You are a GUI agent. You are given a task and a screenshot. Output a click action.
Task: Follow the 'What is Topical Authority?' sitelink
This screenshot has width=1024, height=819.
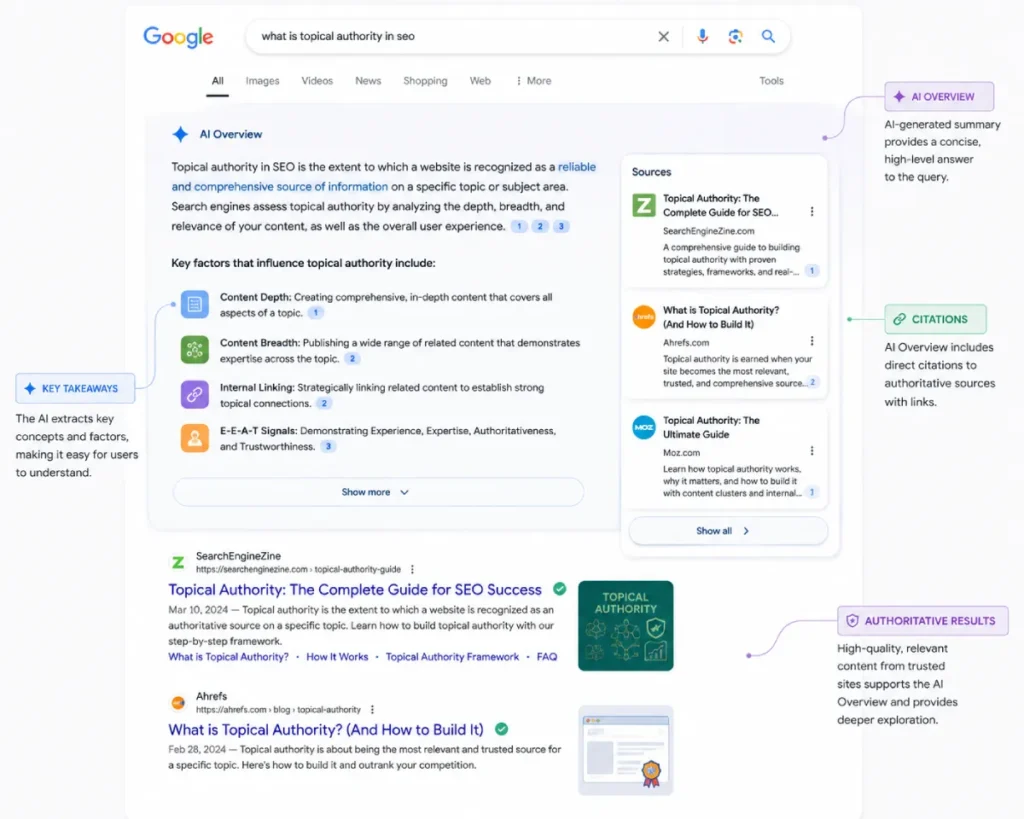coord(229,657)
